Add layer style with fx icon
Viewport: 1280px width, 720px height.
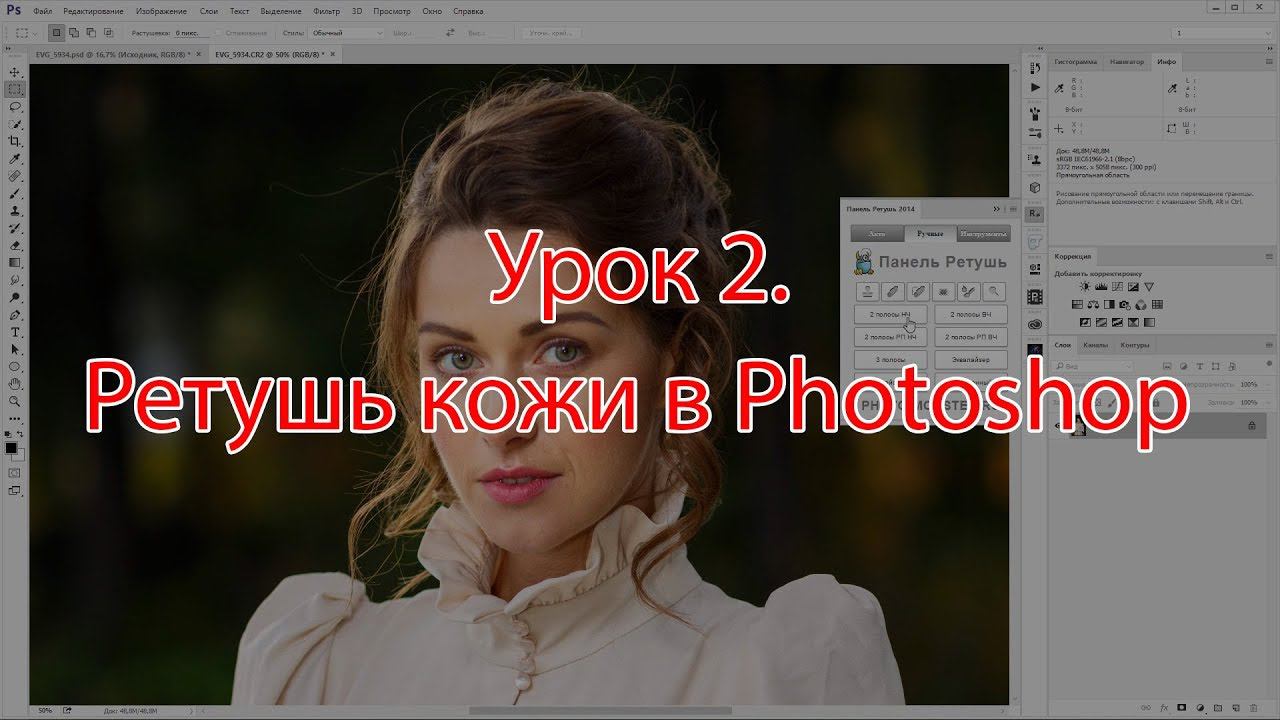(1164, 707)
